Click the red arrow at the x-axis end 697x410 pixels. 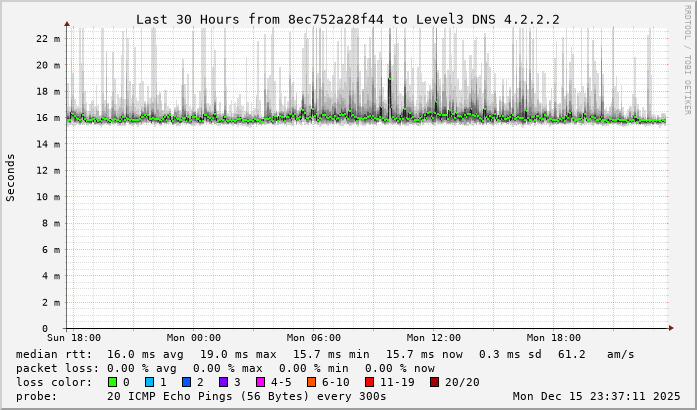673,328
